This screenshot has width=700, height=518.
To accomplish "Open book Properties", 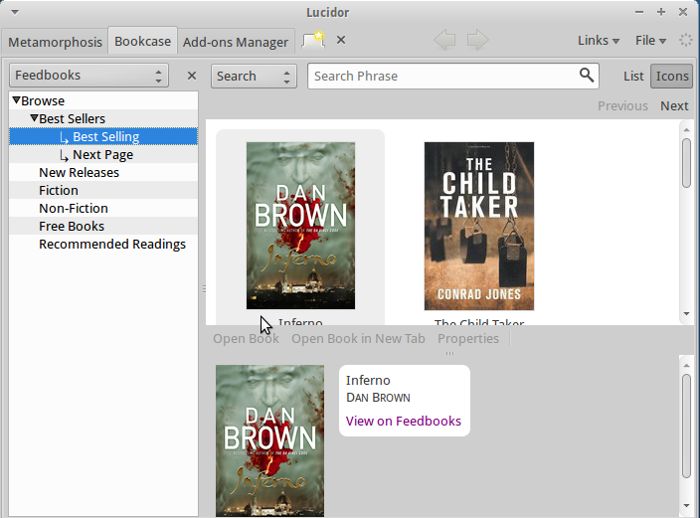I will click(468, 338).
